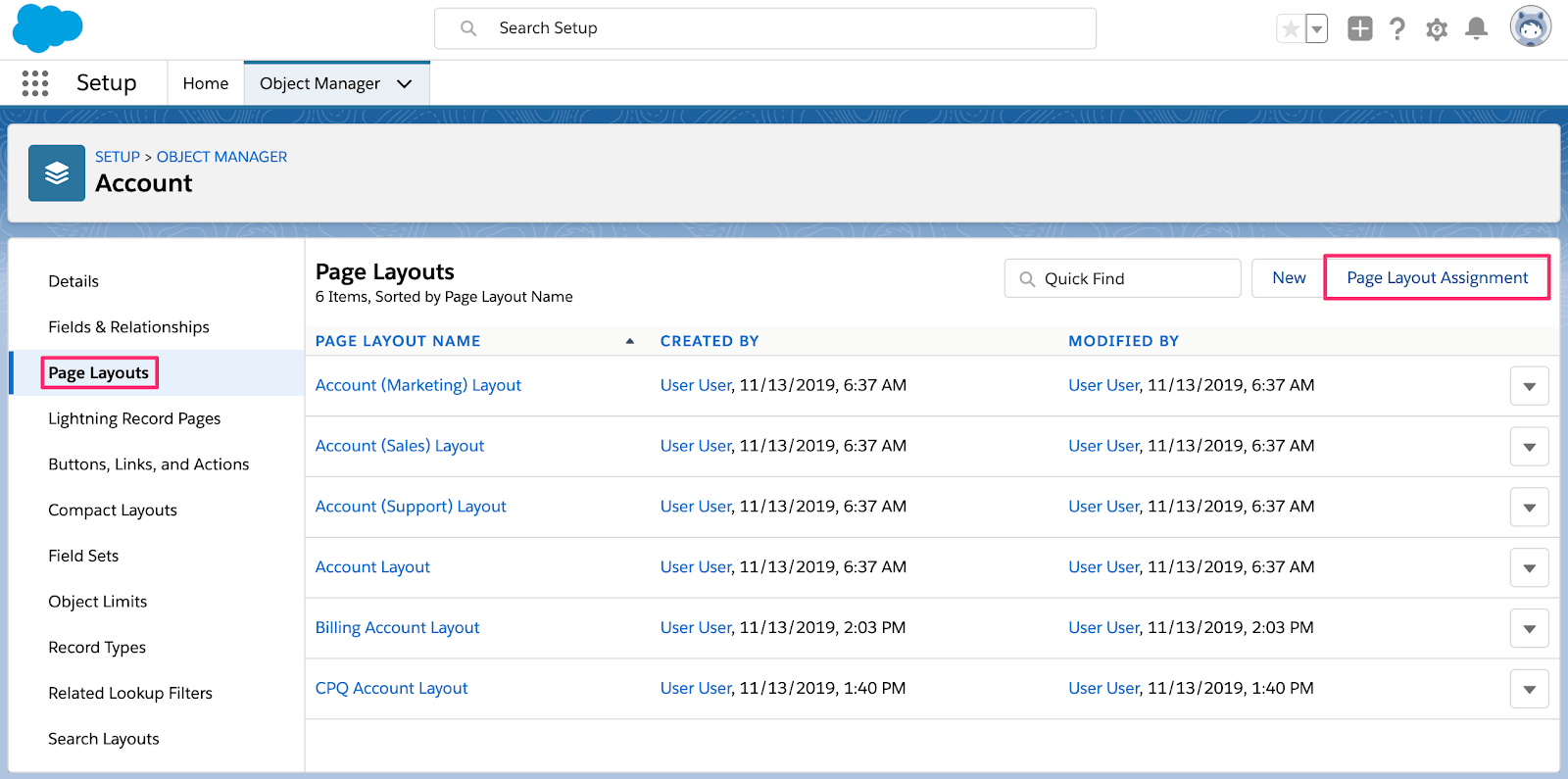Open the setup gear icon
Image resolution: width=1568 pixels, height=779 pixels.
tap(1437, 29)
